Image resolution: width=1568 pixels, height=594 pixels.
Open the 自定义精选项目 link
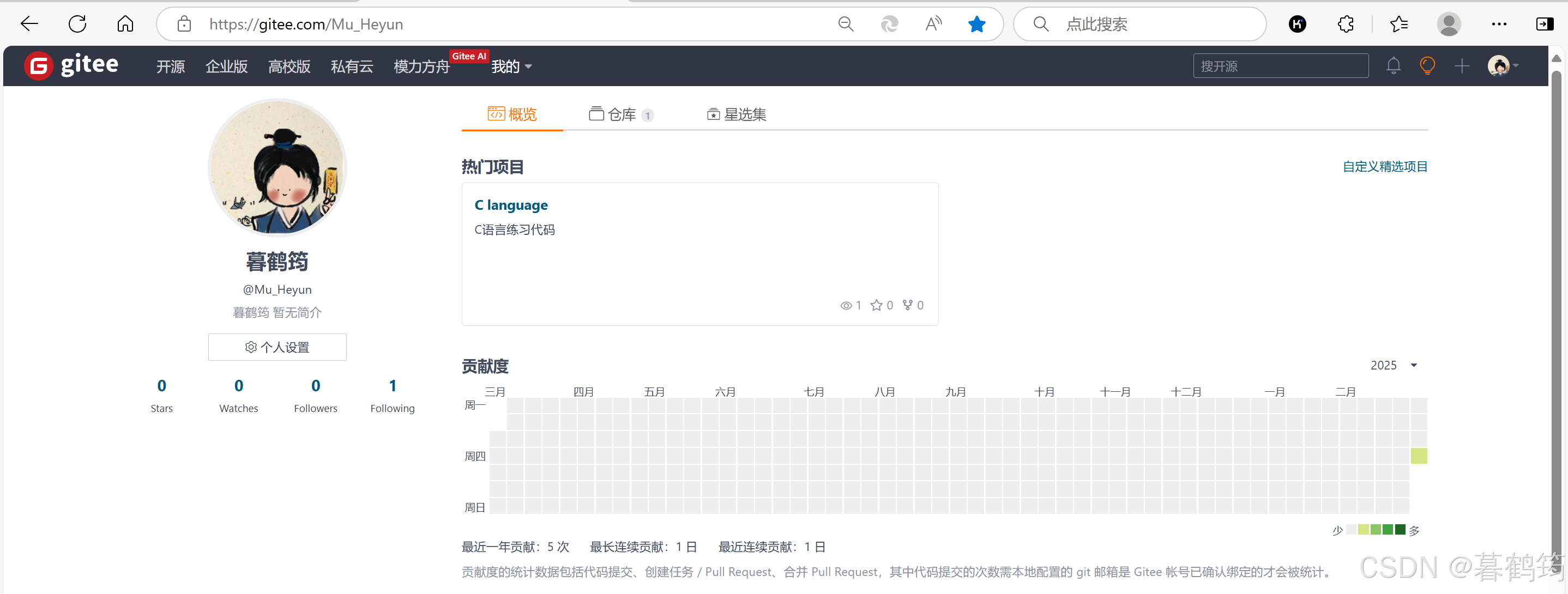pos(1384,167)
